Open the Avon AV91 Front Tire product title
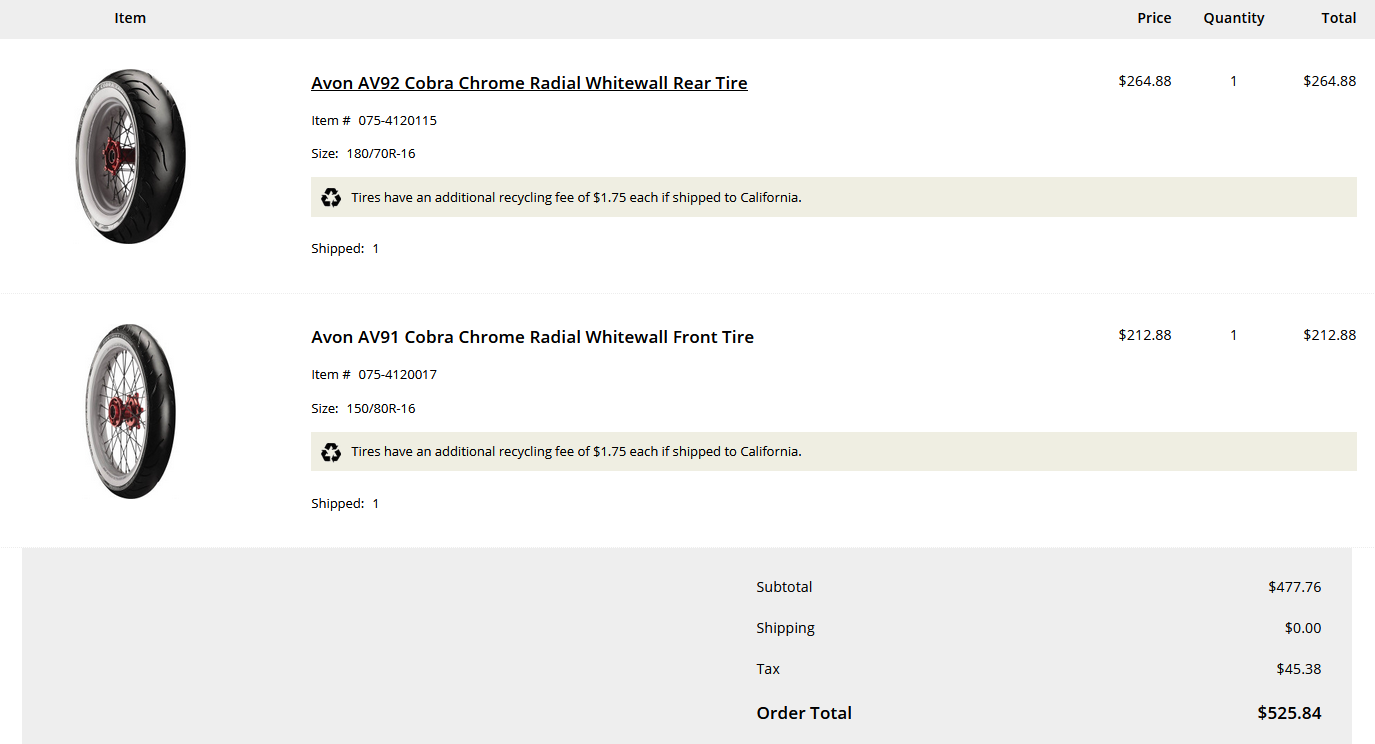 coord(532,337)
